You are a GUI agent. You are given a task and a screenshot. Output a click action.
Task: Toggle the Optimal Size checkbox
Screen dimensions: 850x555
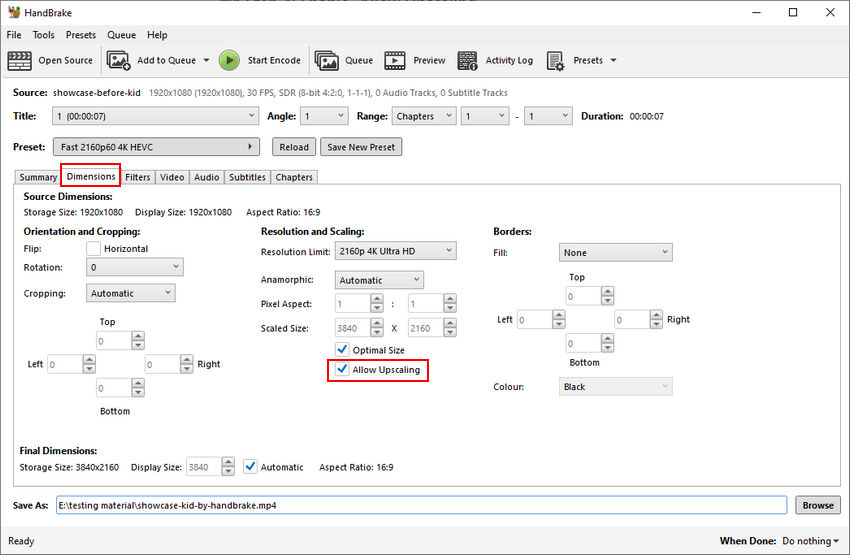[342, 349]
